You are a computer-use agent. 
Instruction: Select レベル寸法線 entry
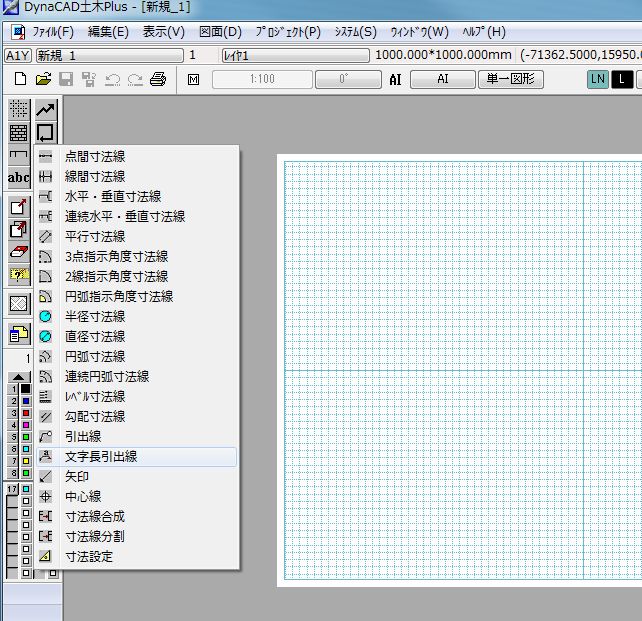137,397
